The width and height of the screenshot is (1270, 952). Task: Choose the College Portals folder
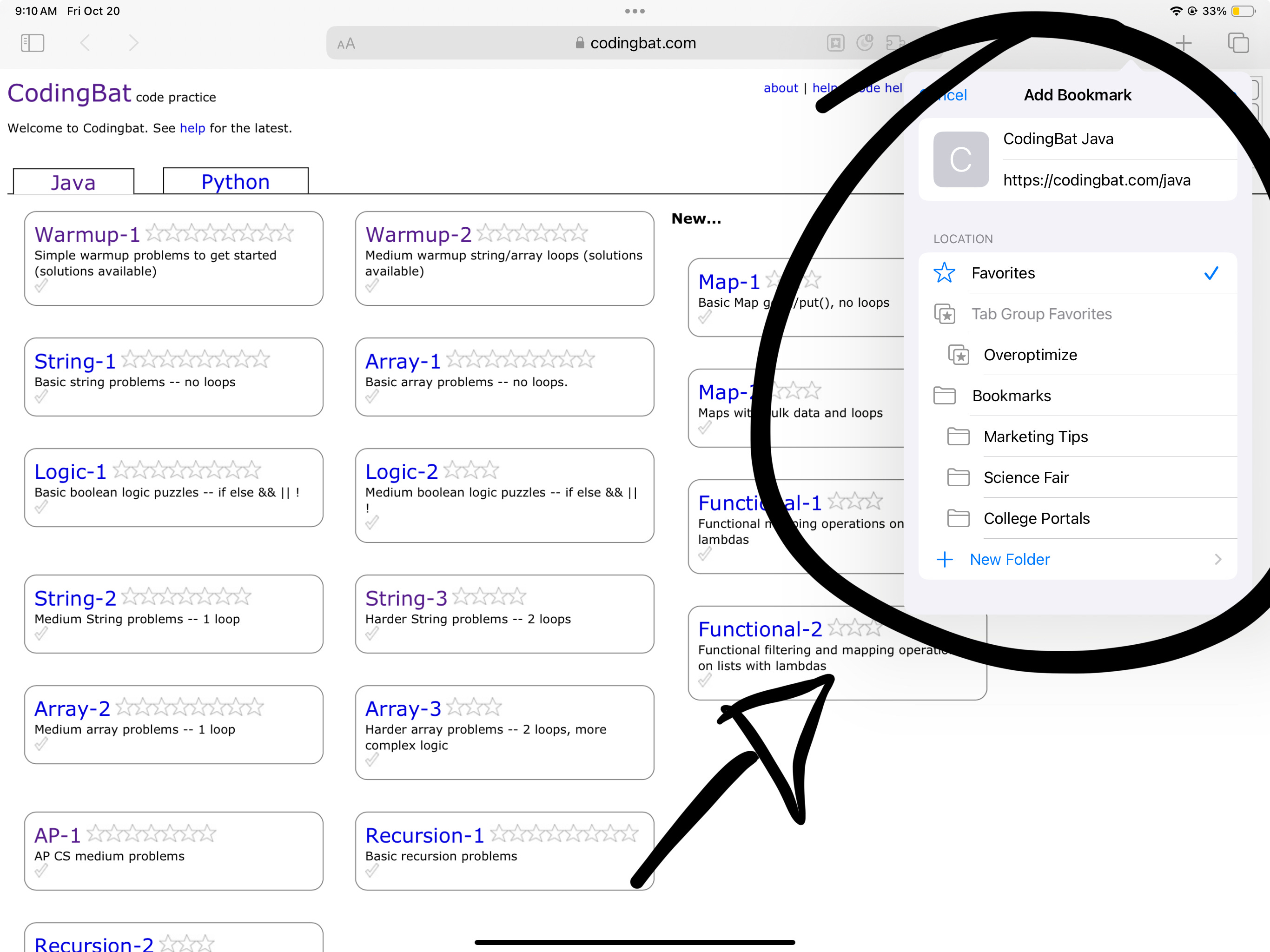1078,518
